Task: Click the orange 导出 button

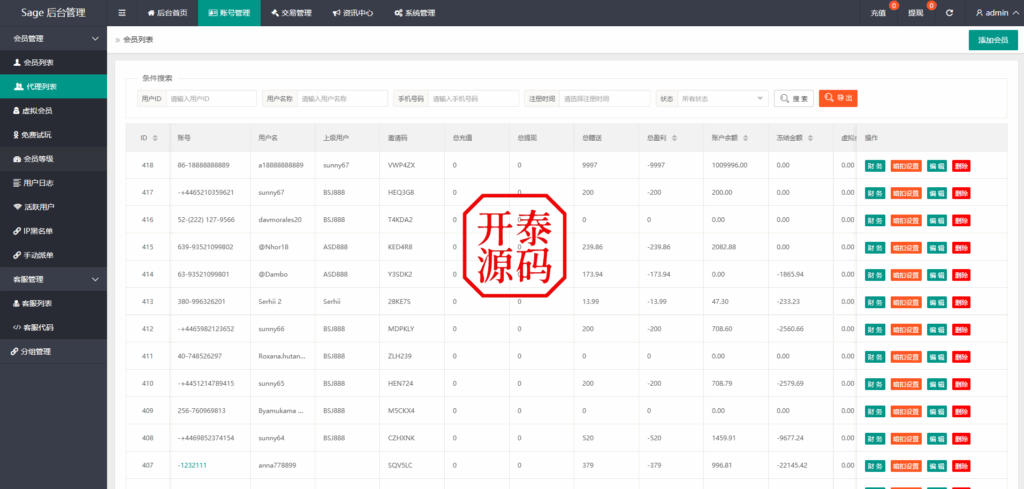Action: pyautogui.click(x=838, y=98)
